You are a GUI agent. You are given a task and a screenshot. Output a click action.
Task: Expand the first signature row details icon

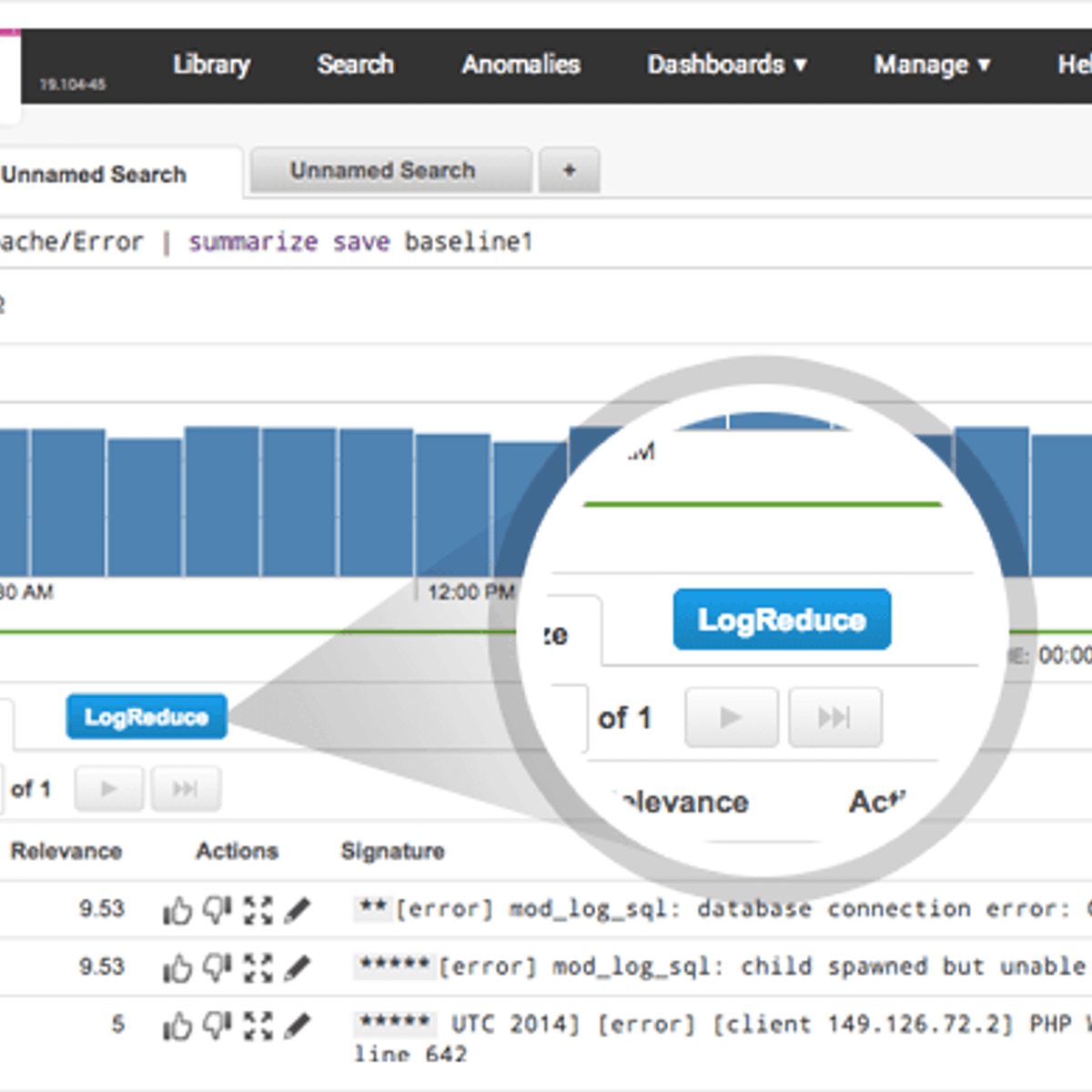click(x=258, y=910)
